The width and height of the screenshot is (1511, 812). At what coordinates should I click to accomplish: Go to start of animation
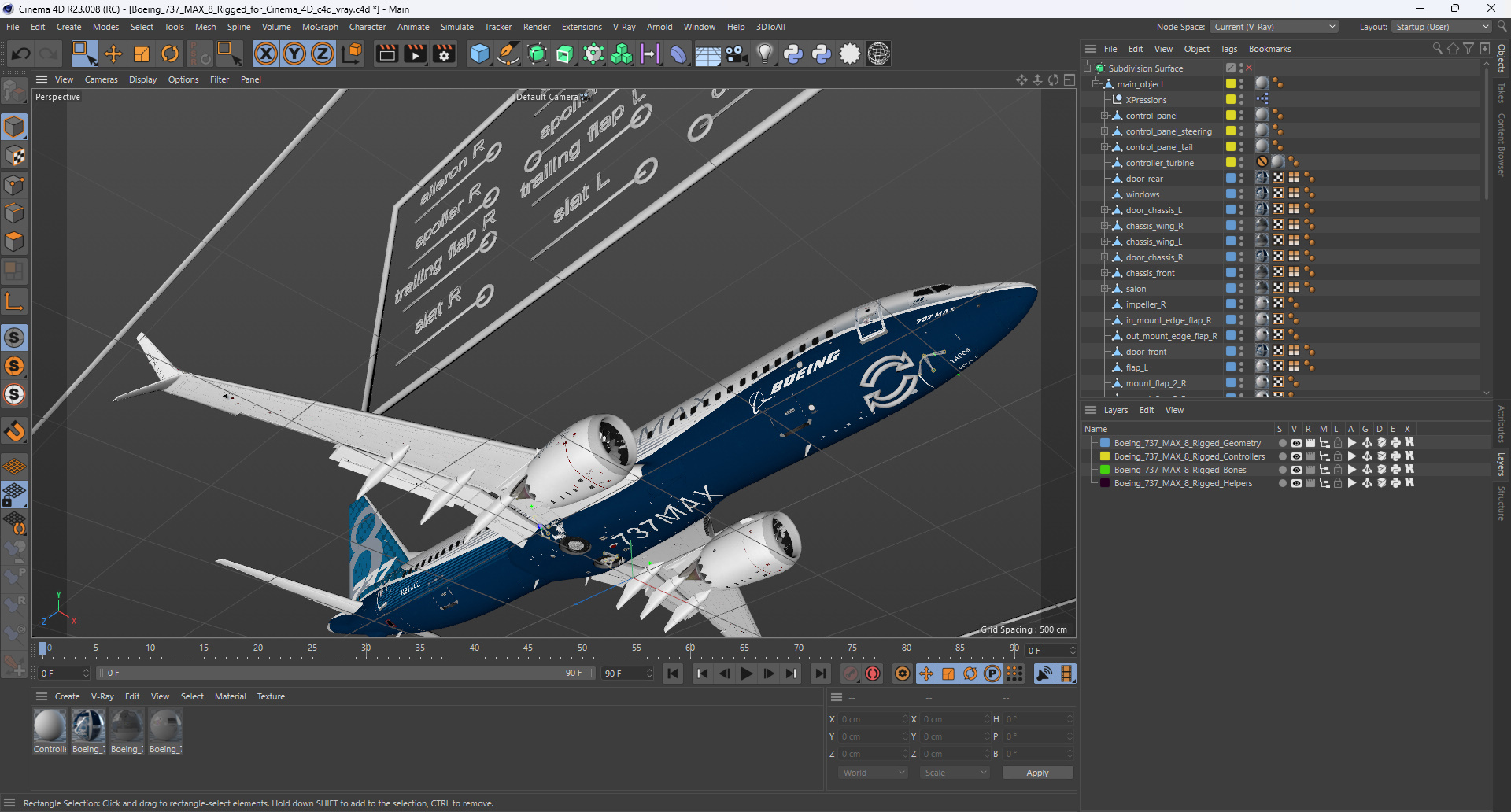pyautogui.click(x=673, y=674)
